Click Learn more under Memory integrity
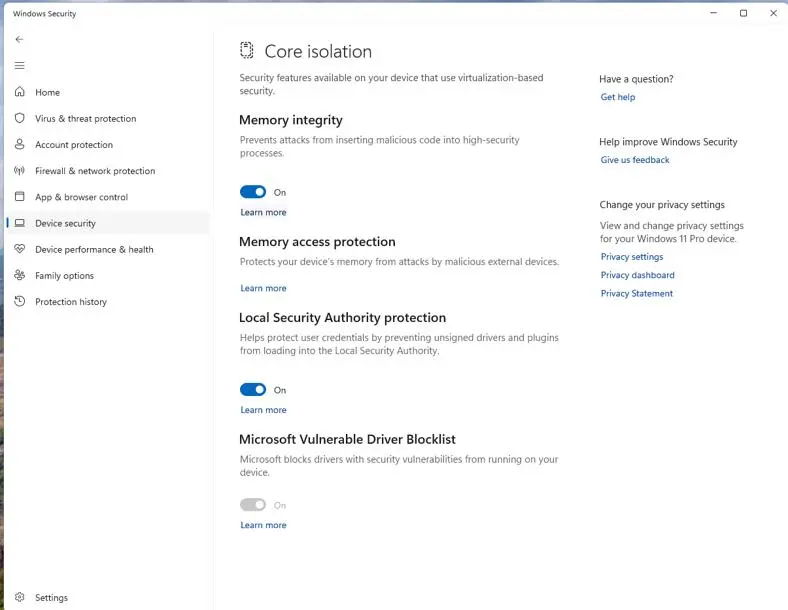Viewport: 788px width, 610px height. (263, 212)
